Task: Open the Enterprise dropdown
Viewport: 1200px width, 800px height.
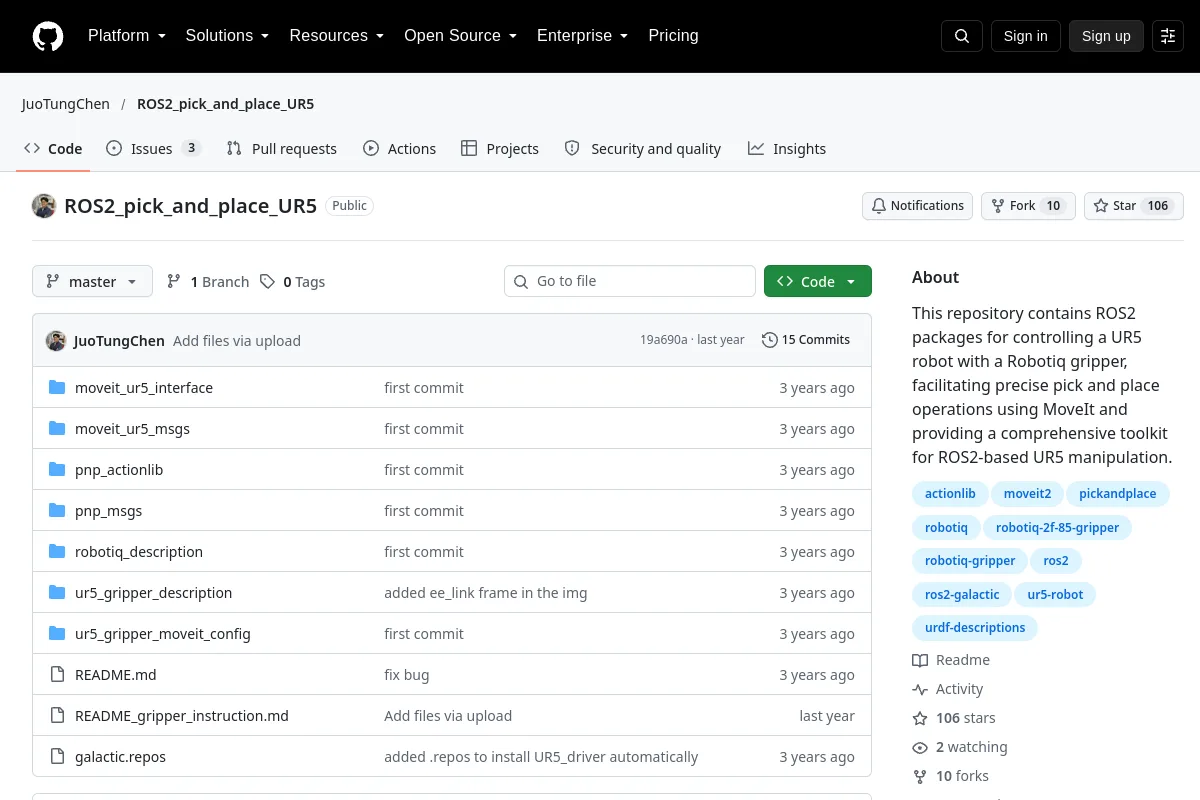Action: [x=582, y=36]
